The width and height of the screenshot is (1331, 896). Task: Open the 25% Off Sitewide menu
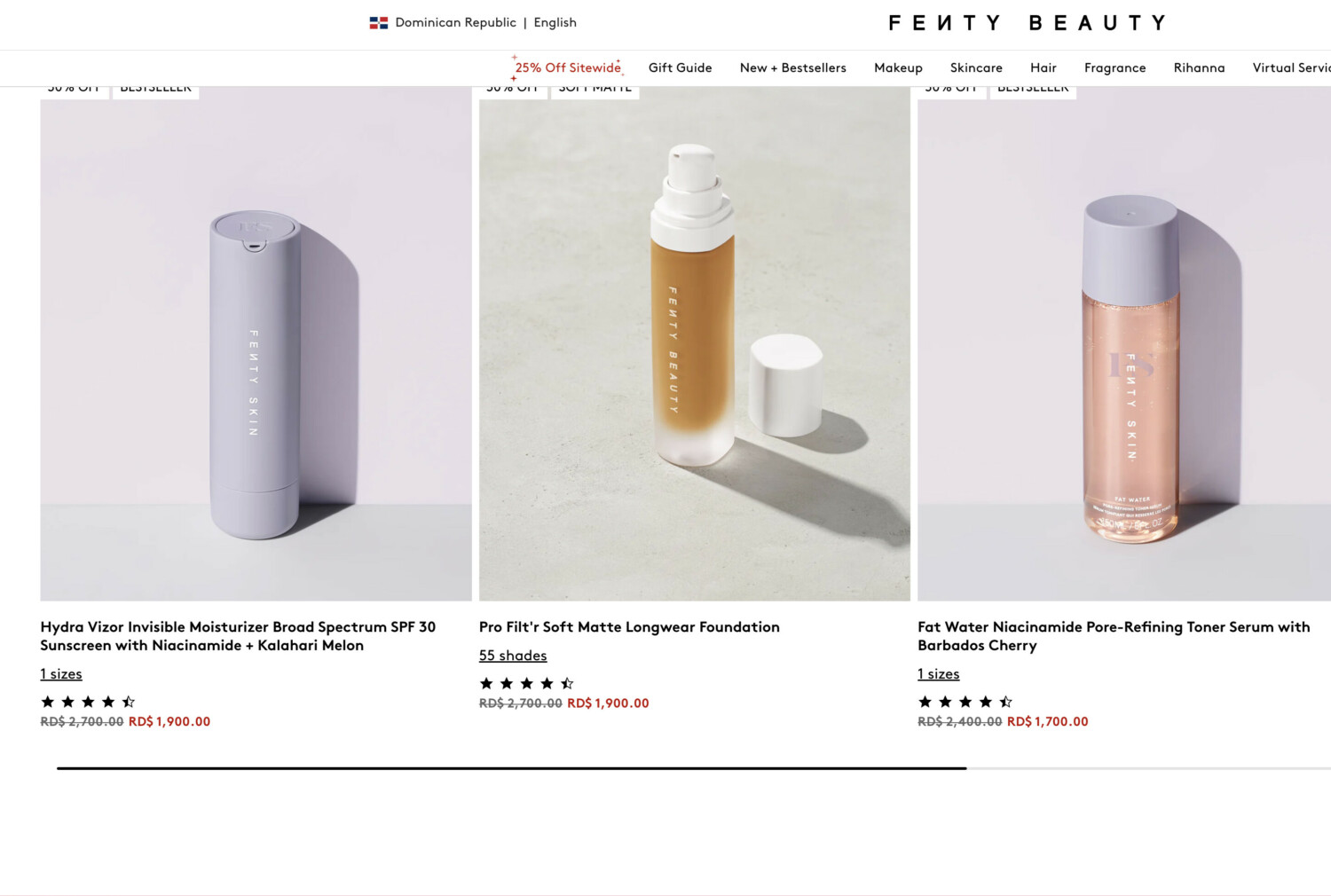click(568, 67)
